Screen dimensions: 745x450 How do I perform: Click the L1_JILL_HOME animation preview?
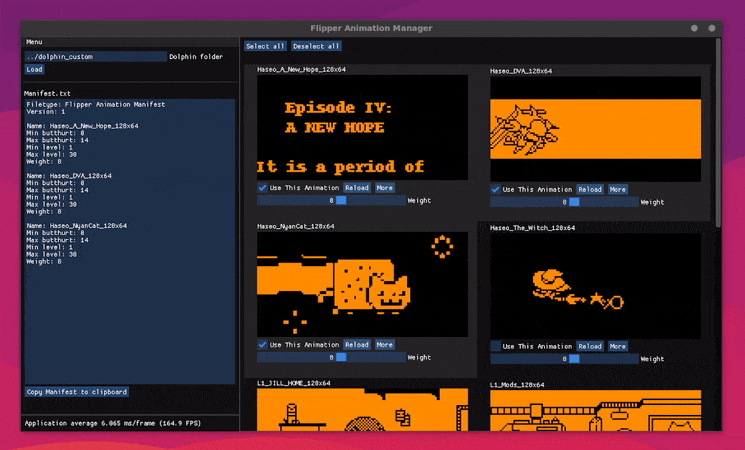pos(363,410)
